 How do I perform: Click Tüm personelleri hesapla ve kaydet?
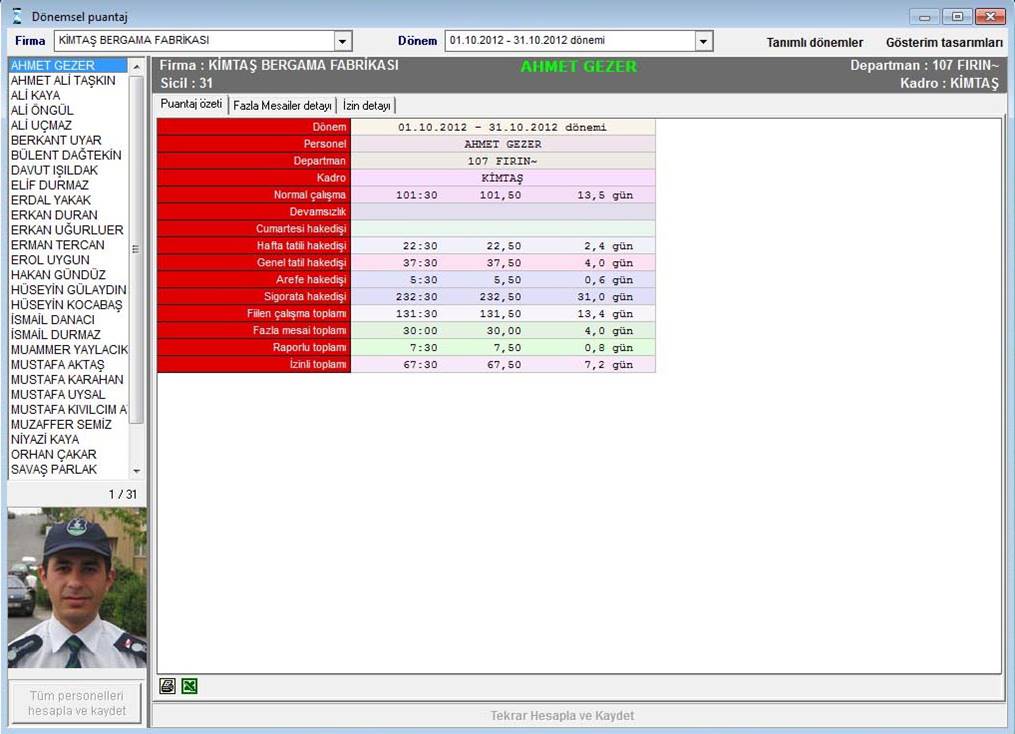(x=77, y=703)
